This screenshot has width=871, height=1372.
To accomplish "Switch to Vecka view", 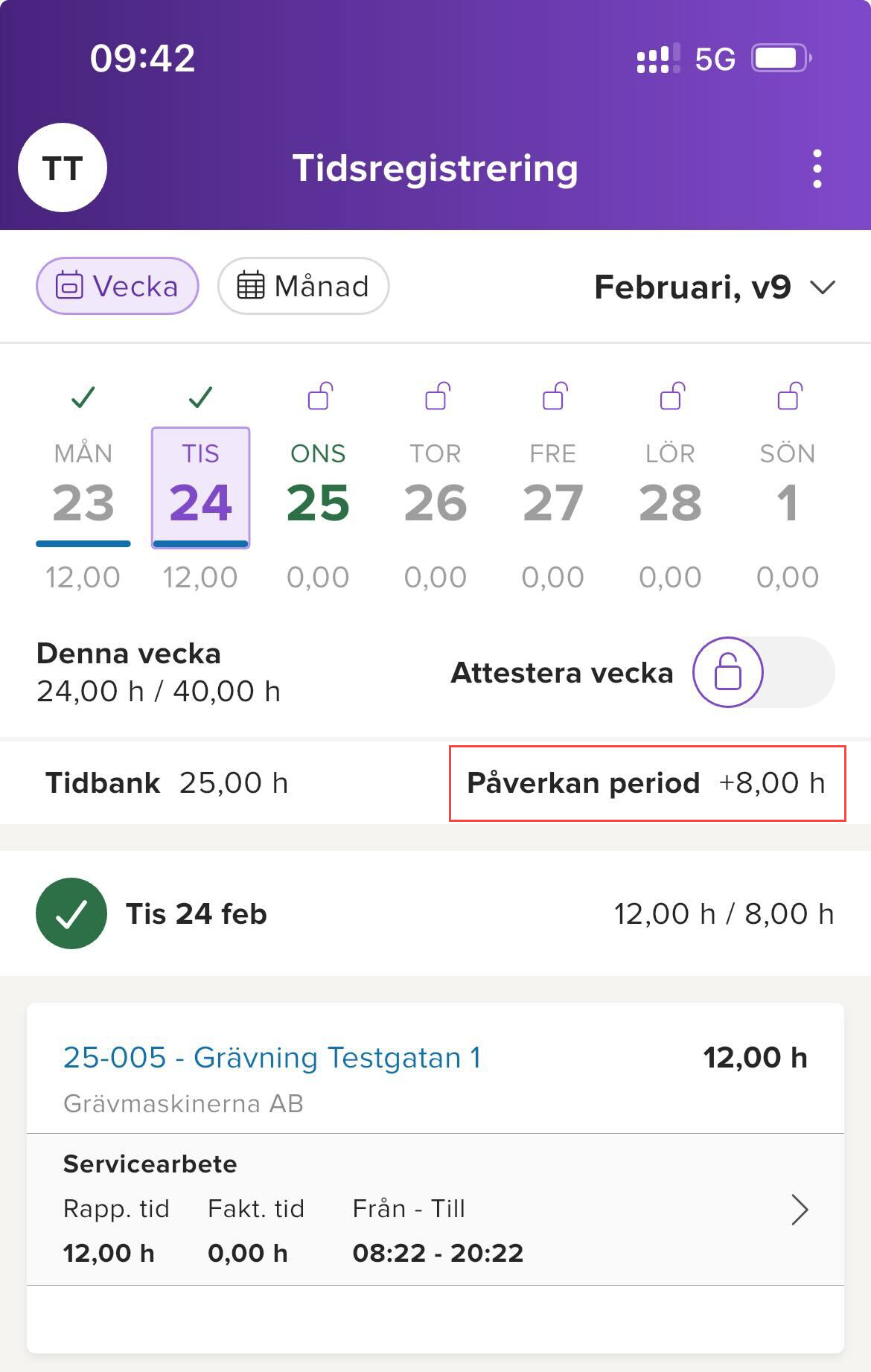I will point(118,287).
